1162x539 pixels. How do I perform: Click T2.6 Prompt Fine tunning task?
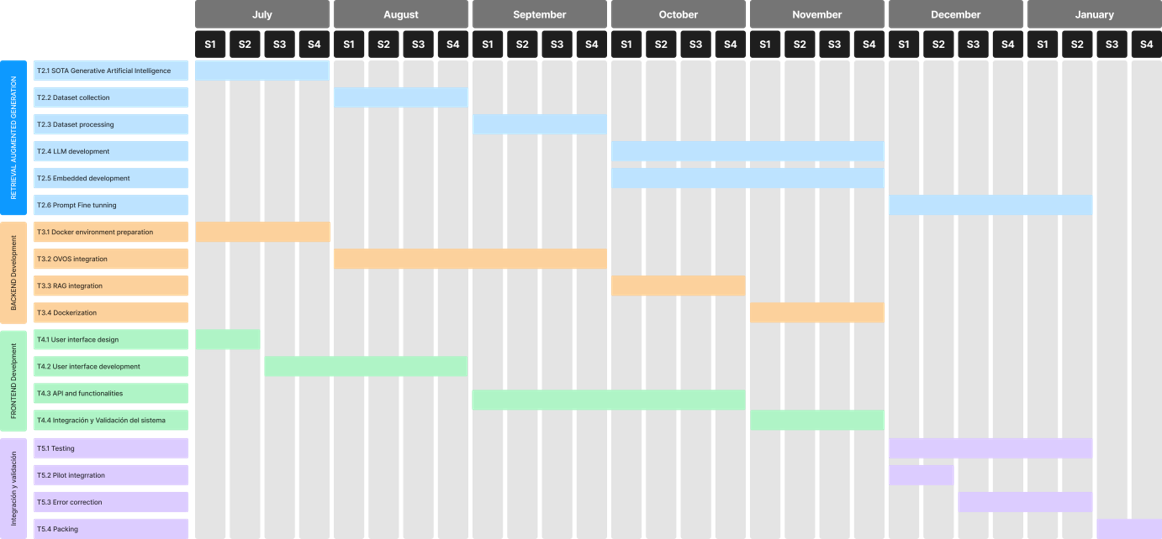(x=111, y=205)
